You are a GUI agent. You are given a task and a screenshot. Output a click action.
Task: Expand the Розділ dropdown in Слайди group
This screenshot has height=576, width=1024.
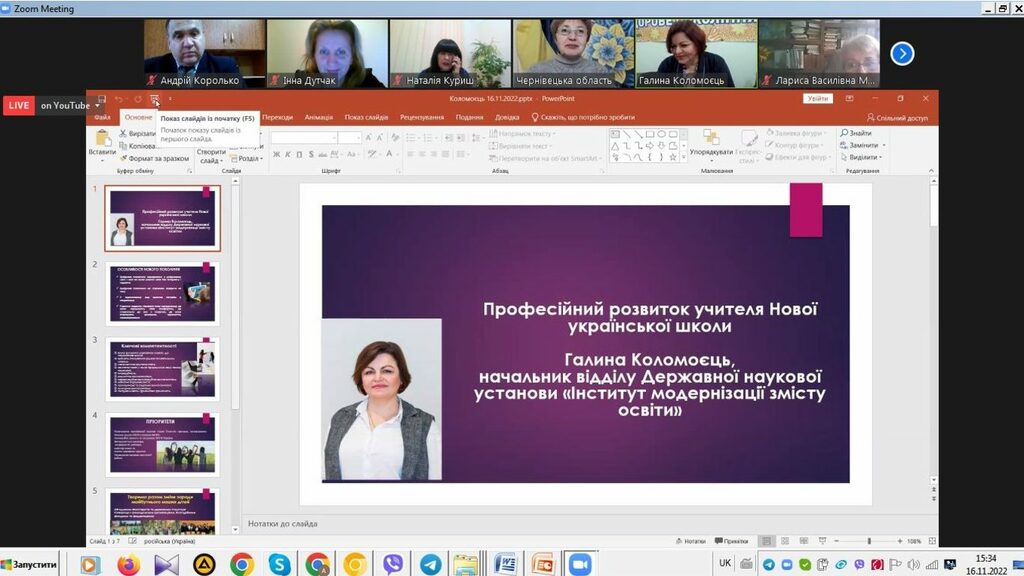tap(250, 158)
